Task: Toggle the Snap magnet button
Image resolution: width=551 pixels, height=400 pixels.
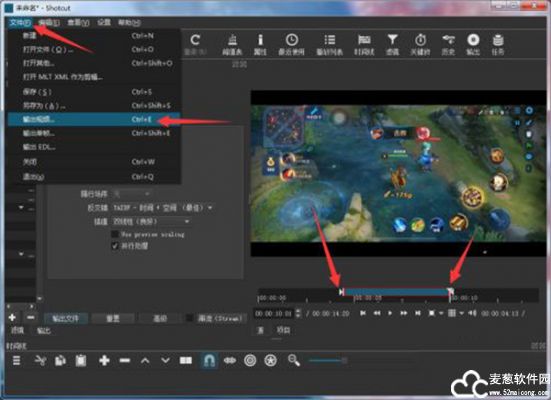Action: [x=209, y=360]
